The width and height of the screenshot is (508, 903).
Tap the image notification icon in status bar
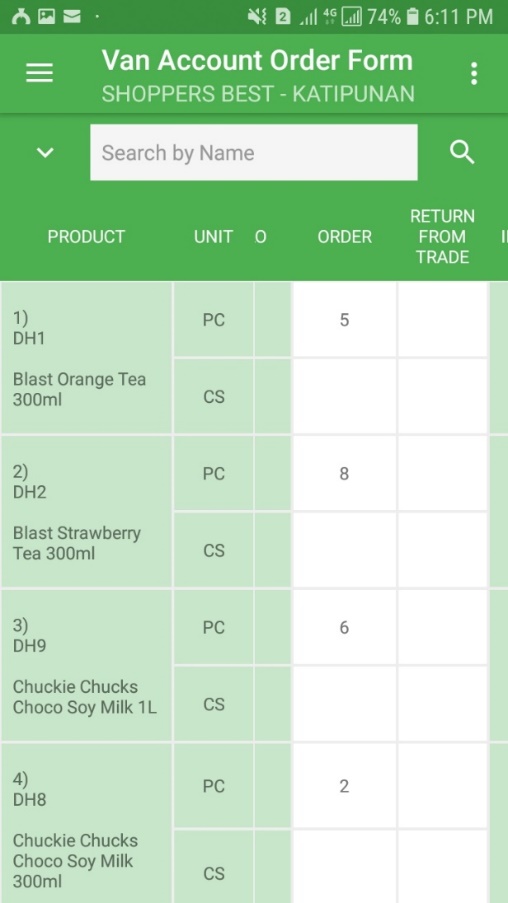[x=47, y=17]
